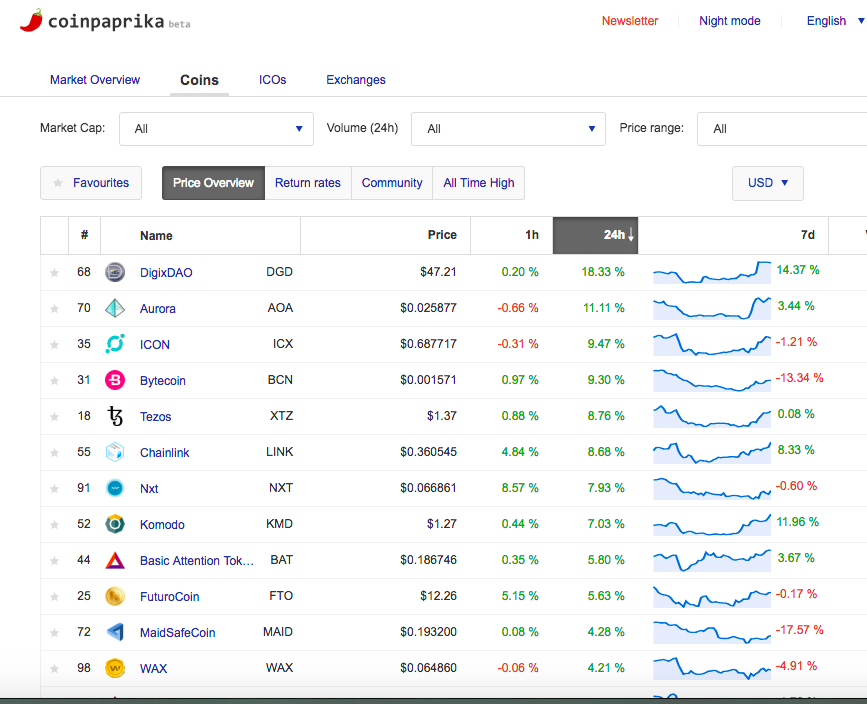Screen dimensions: 867x704
Task: Add Chainlink to favourites with star
Action: (54, 452)
